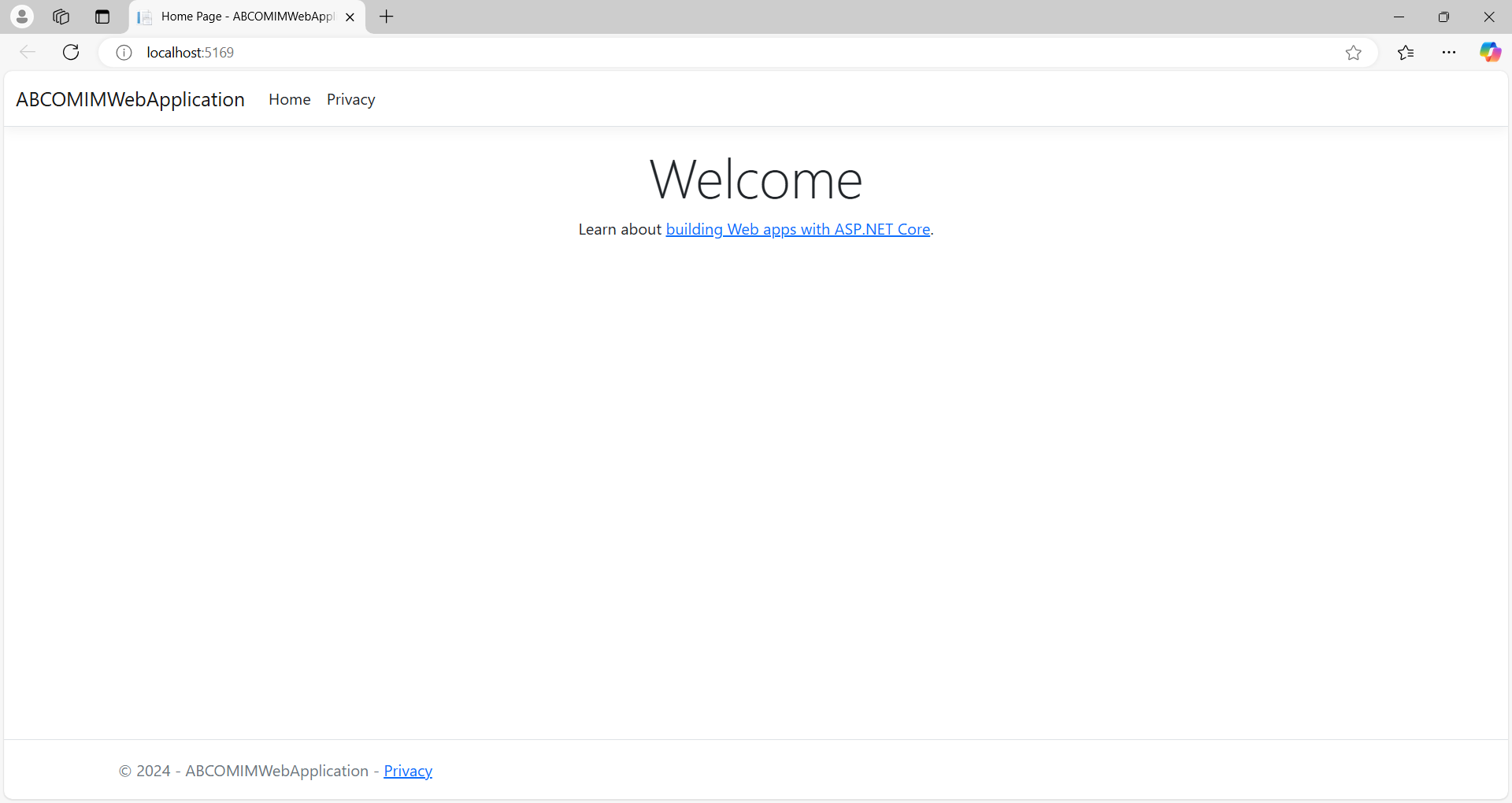
Task: Minimize the browser window
Action: pos(1399,17)
